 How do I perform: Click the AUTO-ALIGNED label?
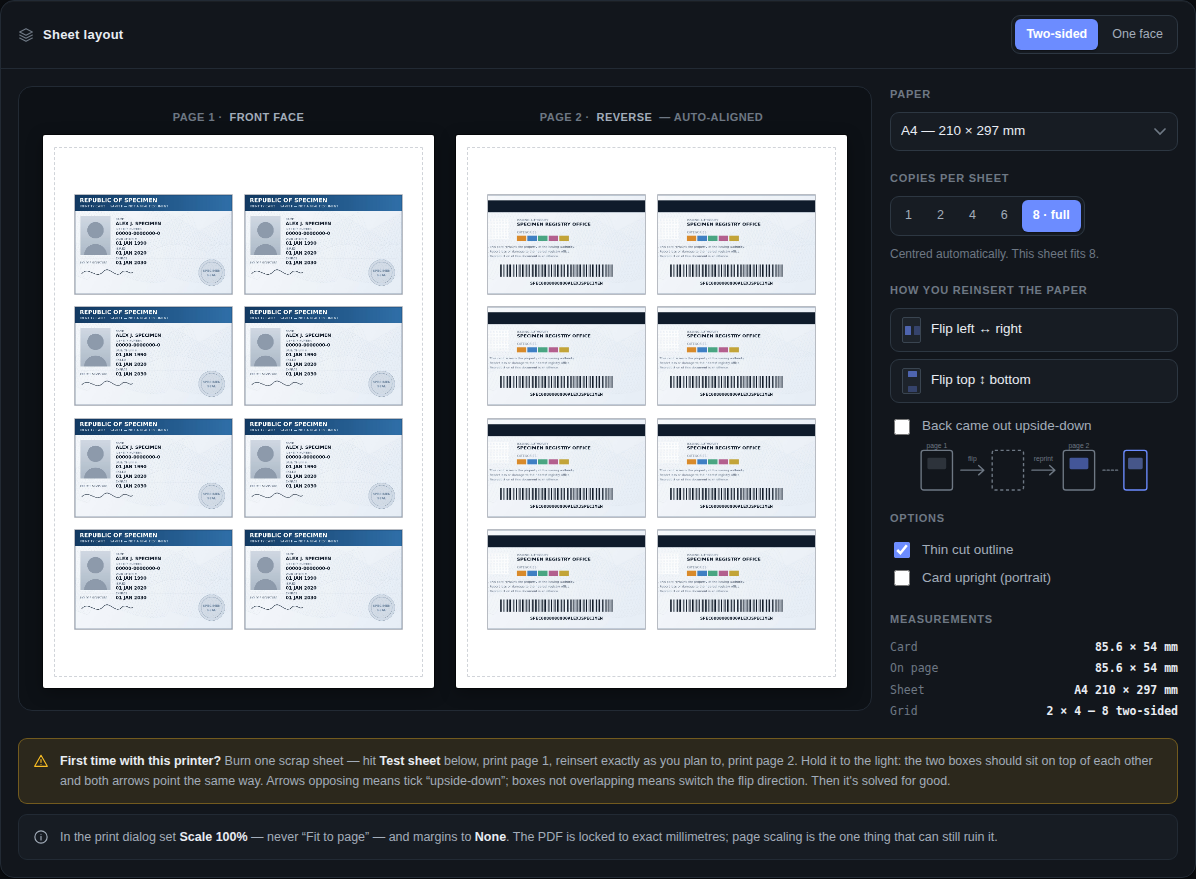click(x=718, y=118)
